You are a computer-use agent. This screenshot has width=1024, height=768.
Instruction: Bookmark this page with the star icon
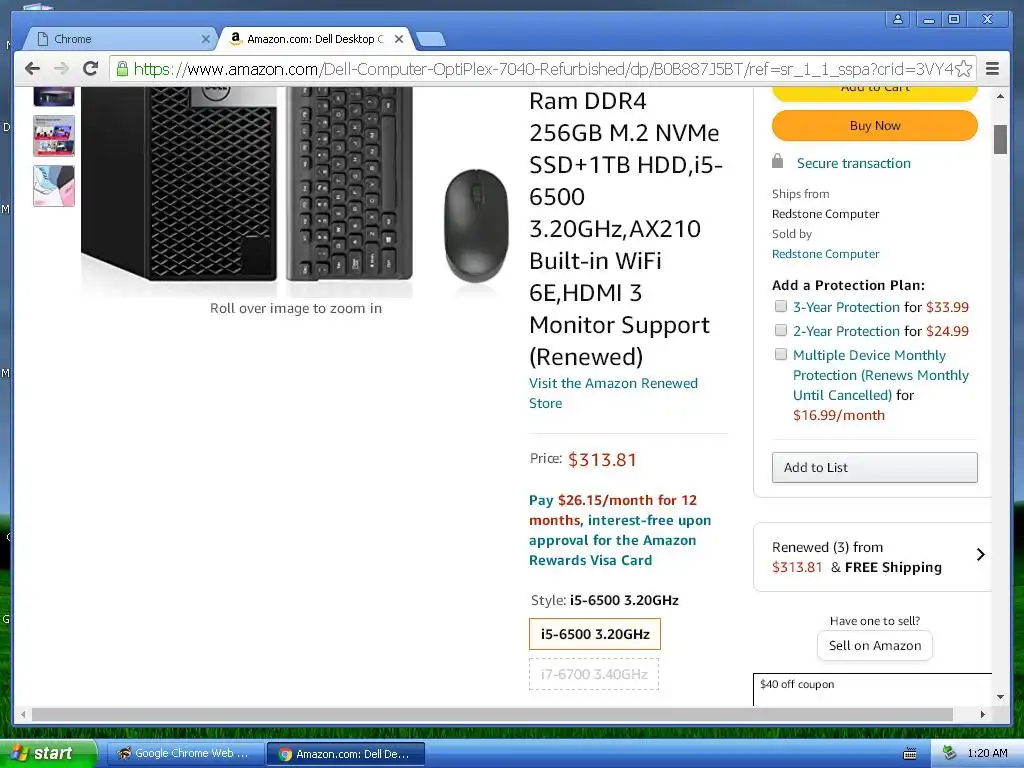point(963,69)
